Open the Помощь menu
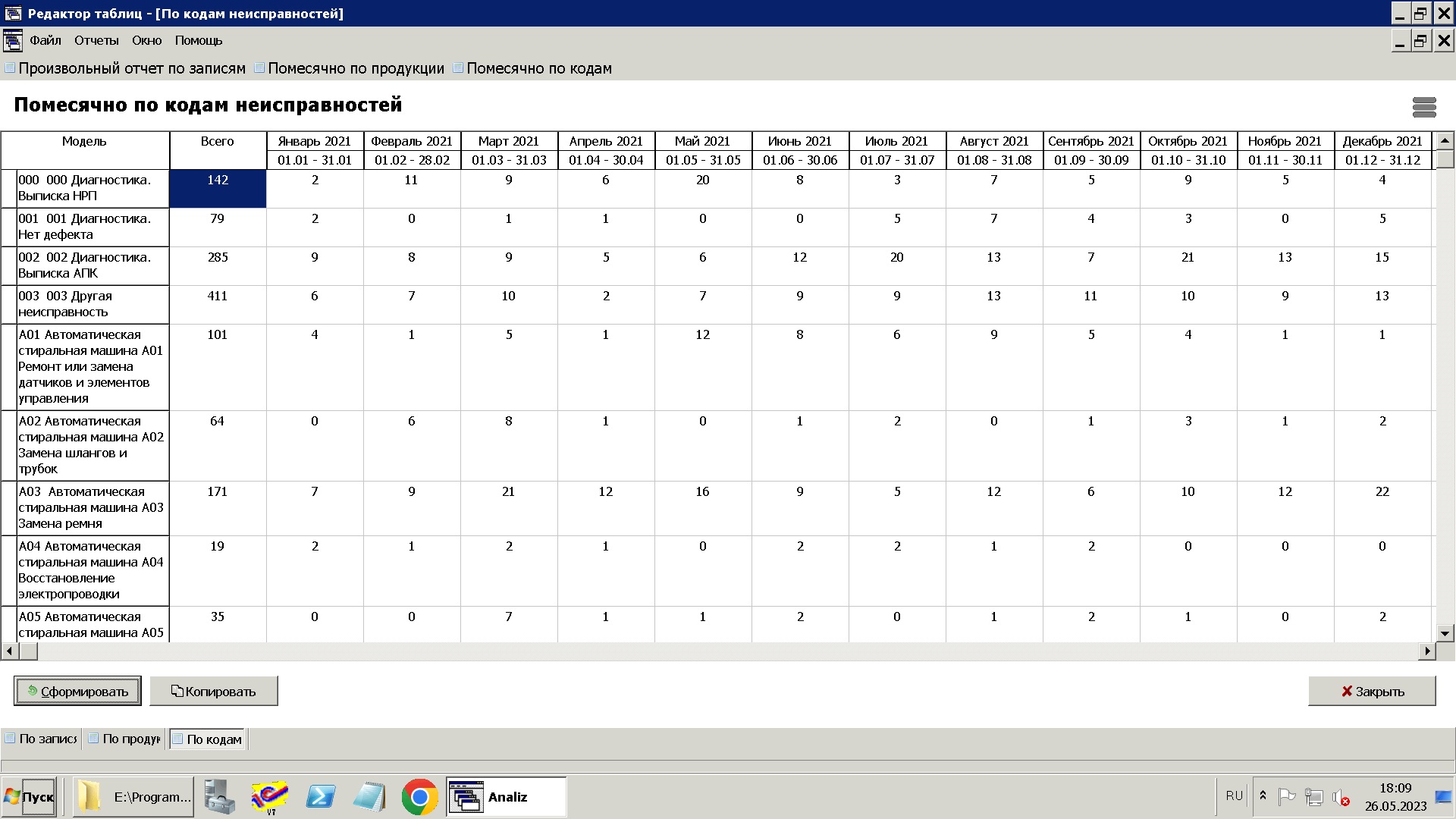The image size is (1456, 819). [x=198, y=40]
